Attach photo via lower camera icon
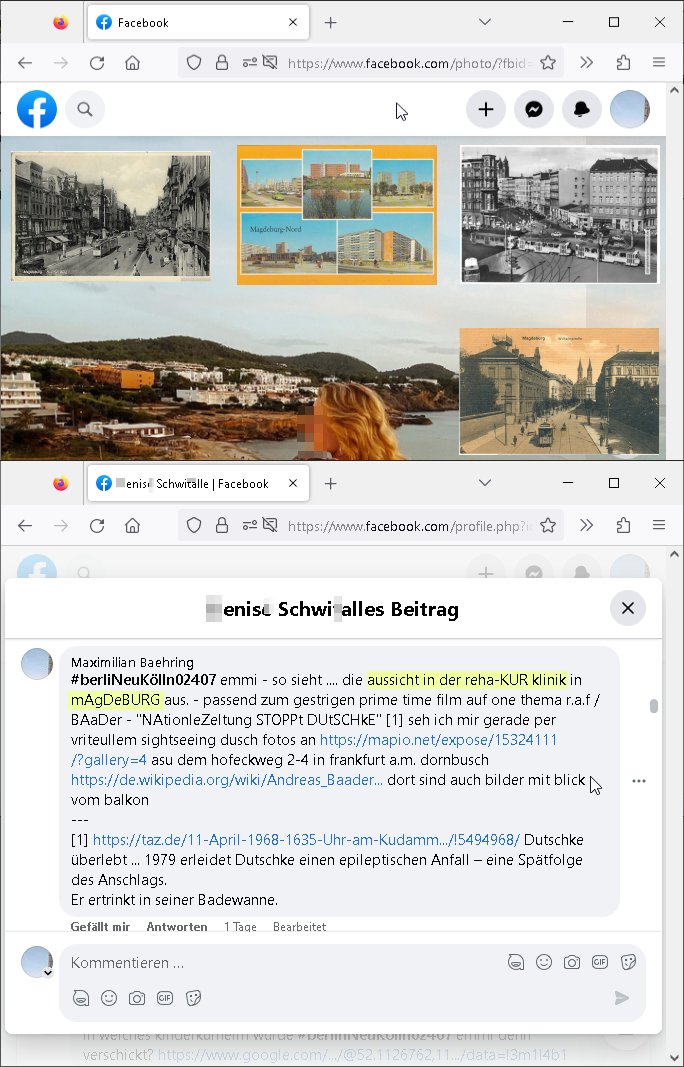 (x=137, y=998)
